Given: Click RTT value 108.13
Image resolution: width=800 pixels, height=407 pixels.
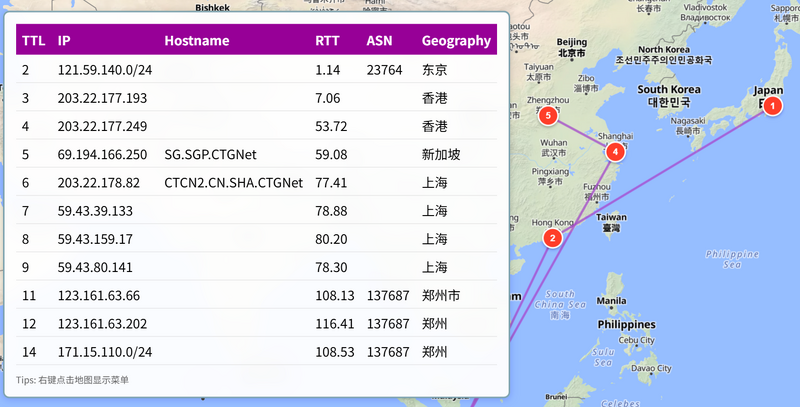Looking at the screenshot, I should point(335,295).
